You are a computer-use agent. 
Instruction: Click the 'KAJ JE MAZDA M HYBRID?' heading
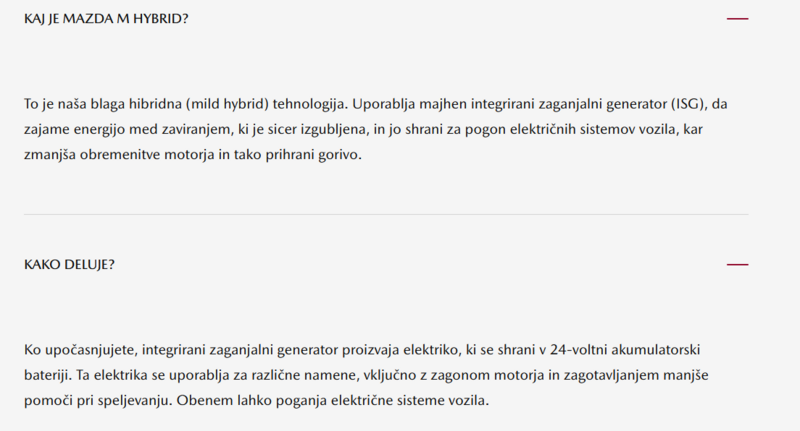click(x=106, y=19)
